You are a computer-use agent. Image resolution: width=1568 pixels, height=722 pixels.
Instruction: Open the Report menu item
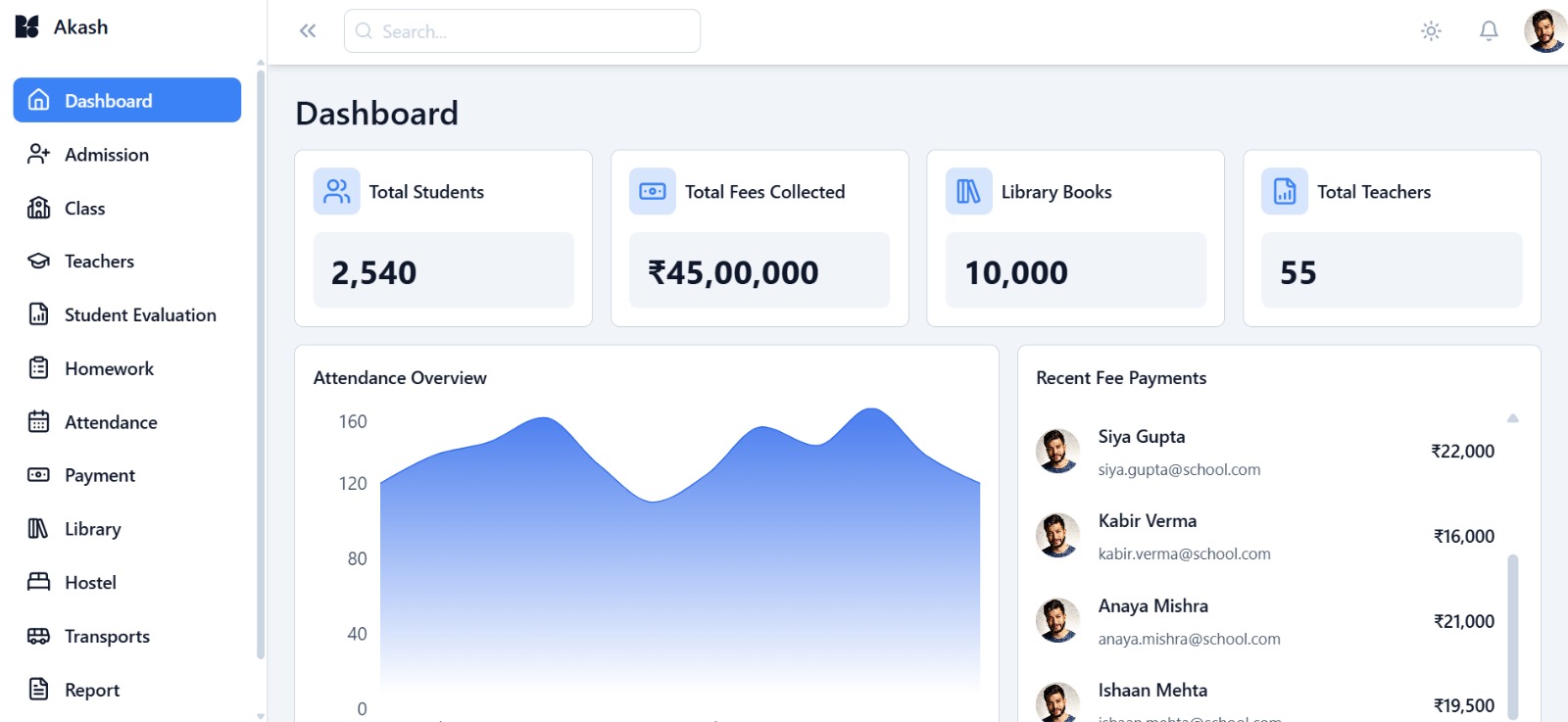pyautogui.click(x=127, y=690)
